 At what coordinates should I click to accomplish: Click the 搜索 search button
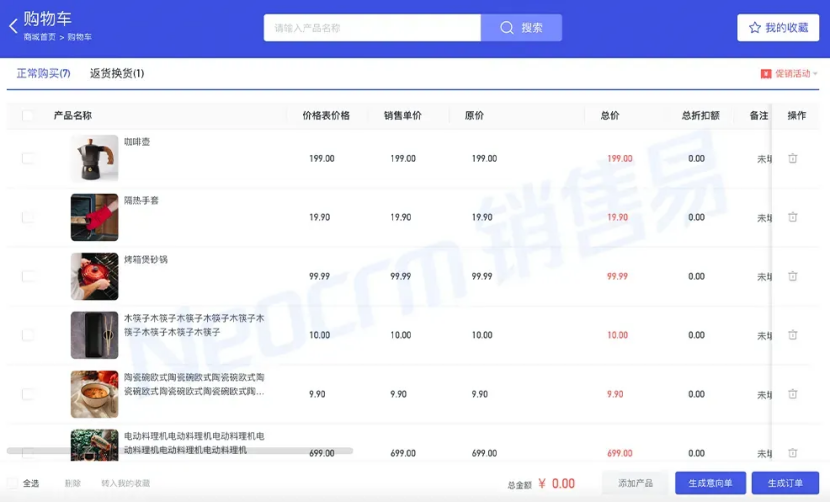tap(521, 28)
